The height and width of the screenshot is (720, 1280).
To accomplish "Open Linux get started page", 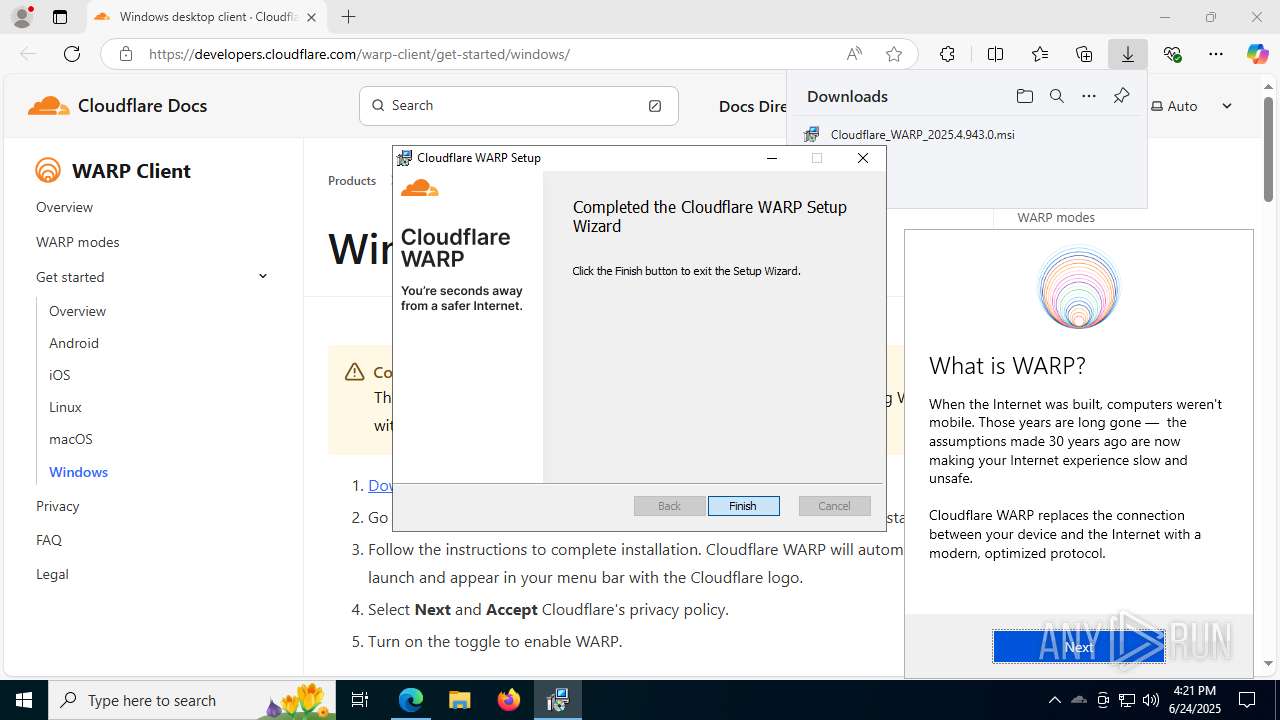I will point(65,407).
